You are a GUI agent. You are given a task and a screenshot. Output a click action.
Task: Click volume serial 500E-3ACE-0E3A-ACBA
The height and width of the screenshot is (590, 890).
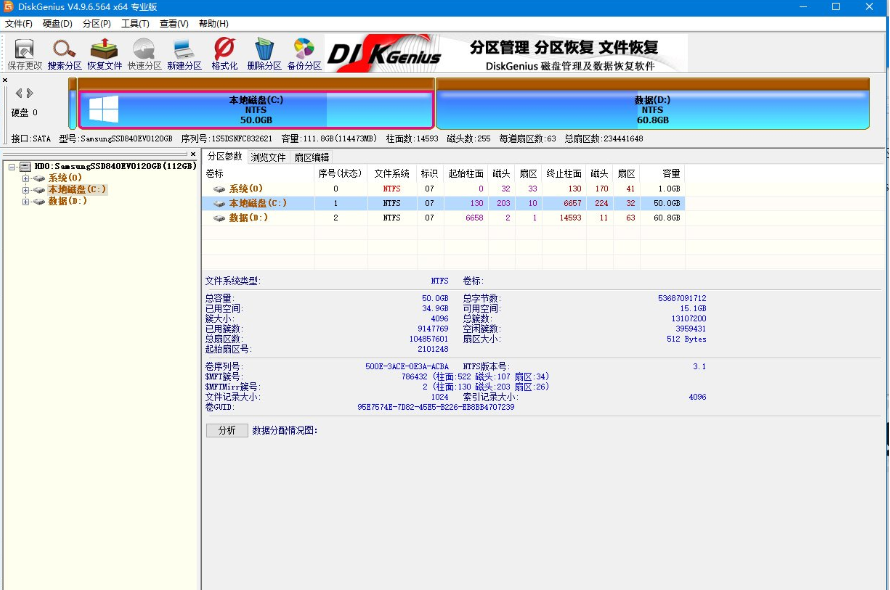[x=407, y=367]
